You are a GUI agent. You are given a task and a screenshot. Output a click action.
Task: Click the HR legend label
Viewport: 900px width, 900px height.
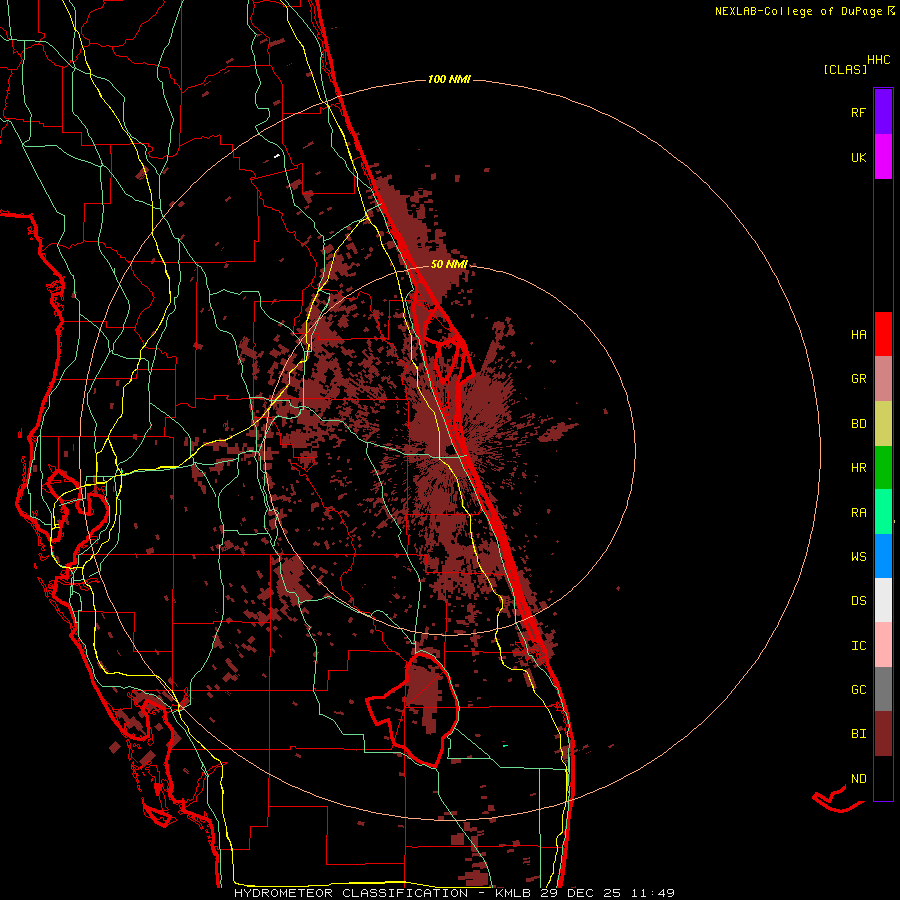(x=858, y=468)
